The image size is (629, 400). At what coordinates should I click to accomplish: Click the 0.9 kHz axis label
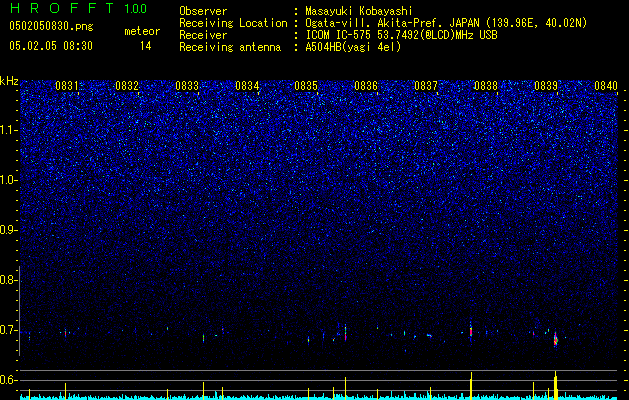pos(8,230)
